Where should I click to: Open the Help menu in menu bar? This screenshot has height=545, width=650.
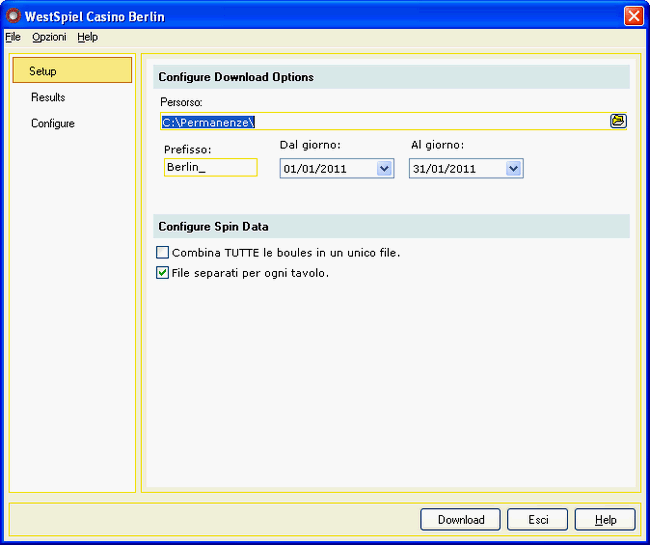point(88,37)
